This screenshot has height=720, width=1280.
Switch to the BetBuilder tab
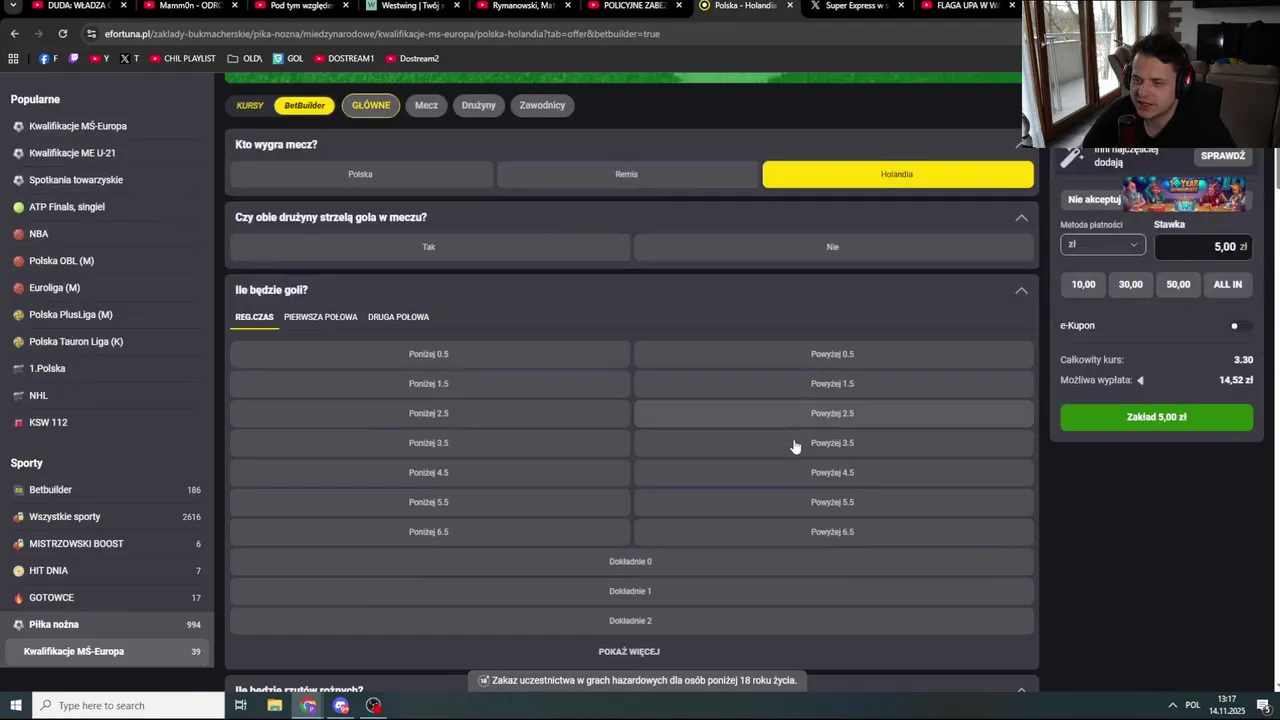305,105
